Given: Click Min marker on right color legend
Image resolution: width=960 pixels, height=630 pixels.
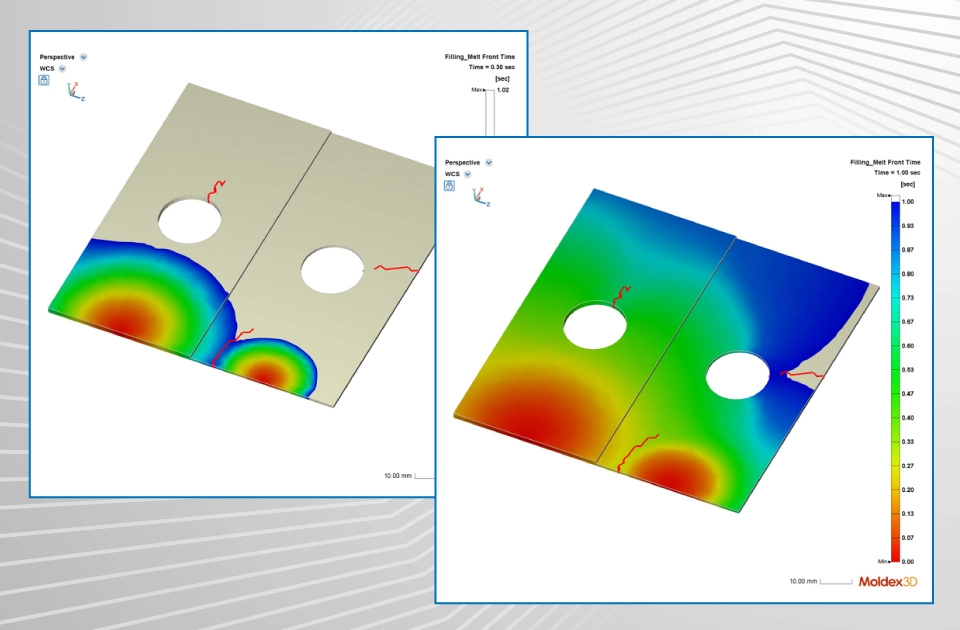Looking at the screenshot, I should [883, 562].
